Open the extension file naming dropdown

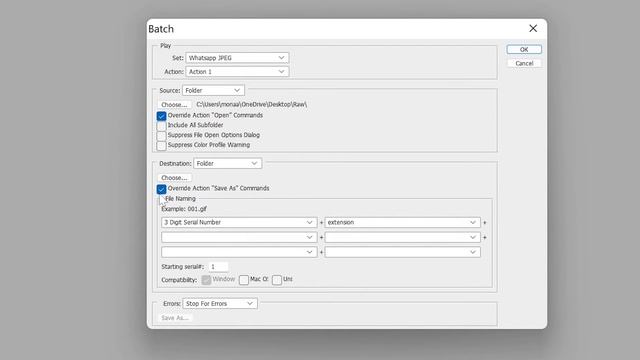coord(402,222)
